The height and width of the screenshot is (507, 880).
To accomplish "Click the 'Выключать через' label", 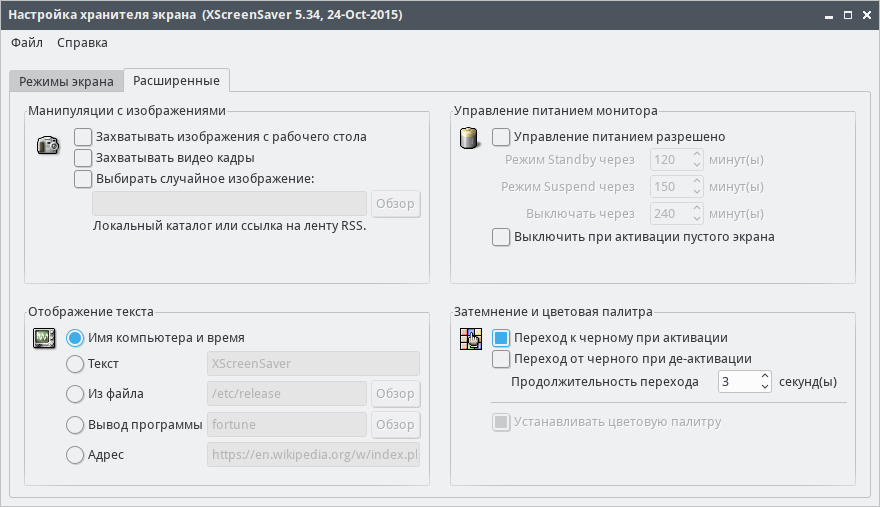I will pyautogui.click(x=580, y=214).
